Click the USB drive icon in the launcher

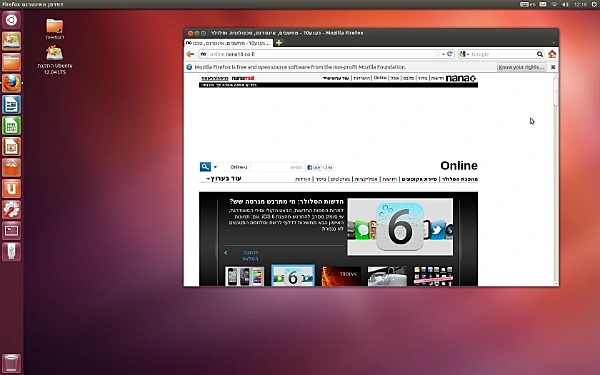point(11,252)
